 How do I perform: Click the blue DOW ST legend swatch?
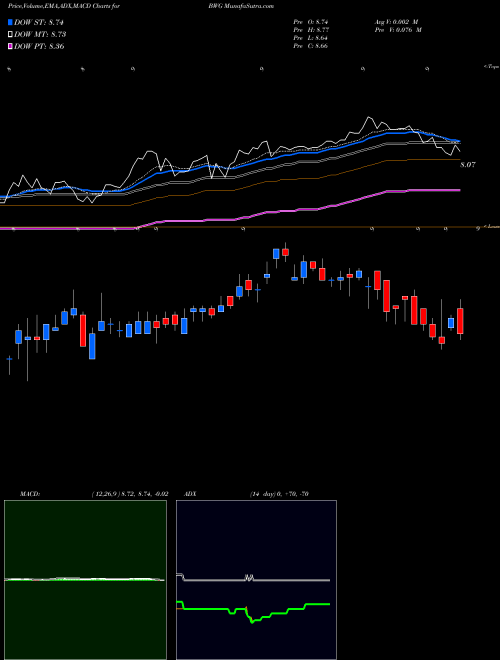(10, 22)
